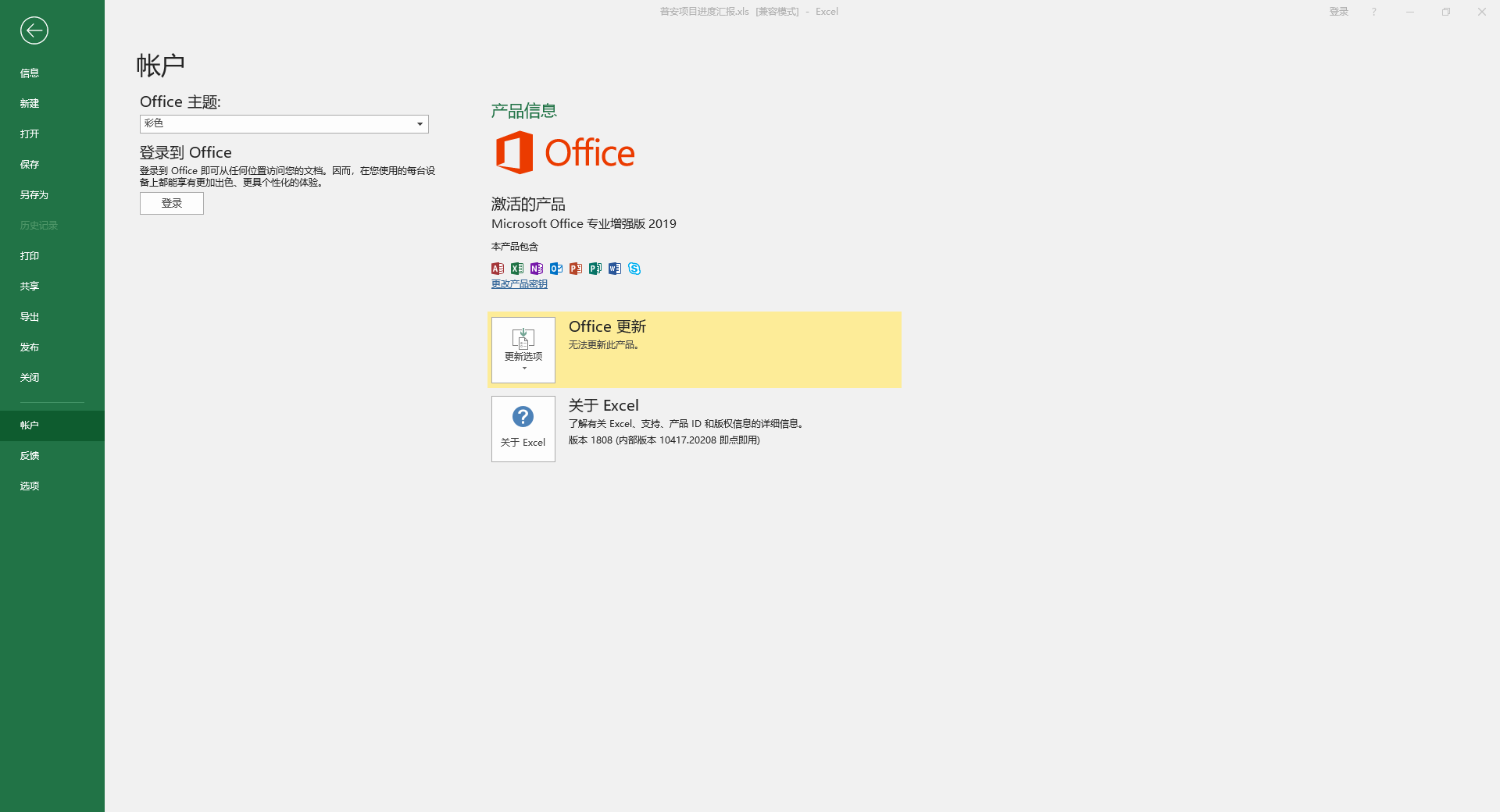The height and width of the screenshot is (812, 1500).
Task: Click the Publisher app icon in product list
Action: pos(595,269)
